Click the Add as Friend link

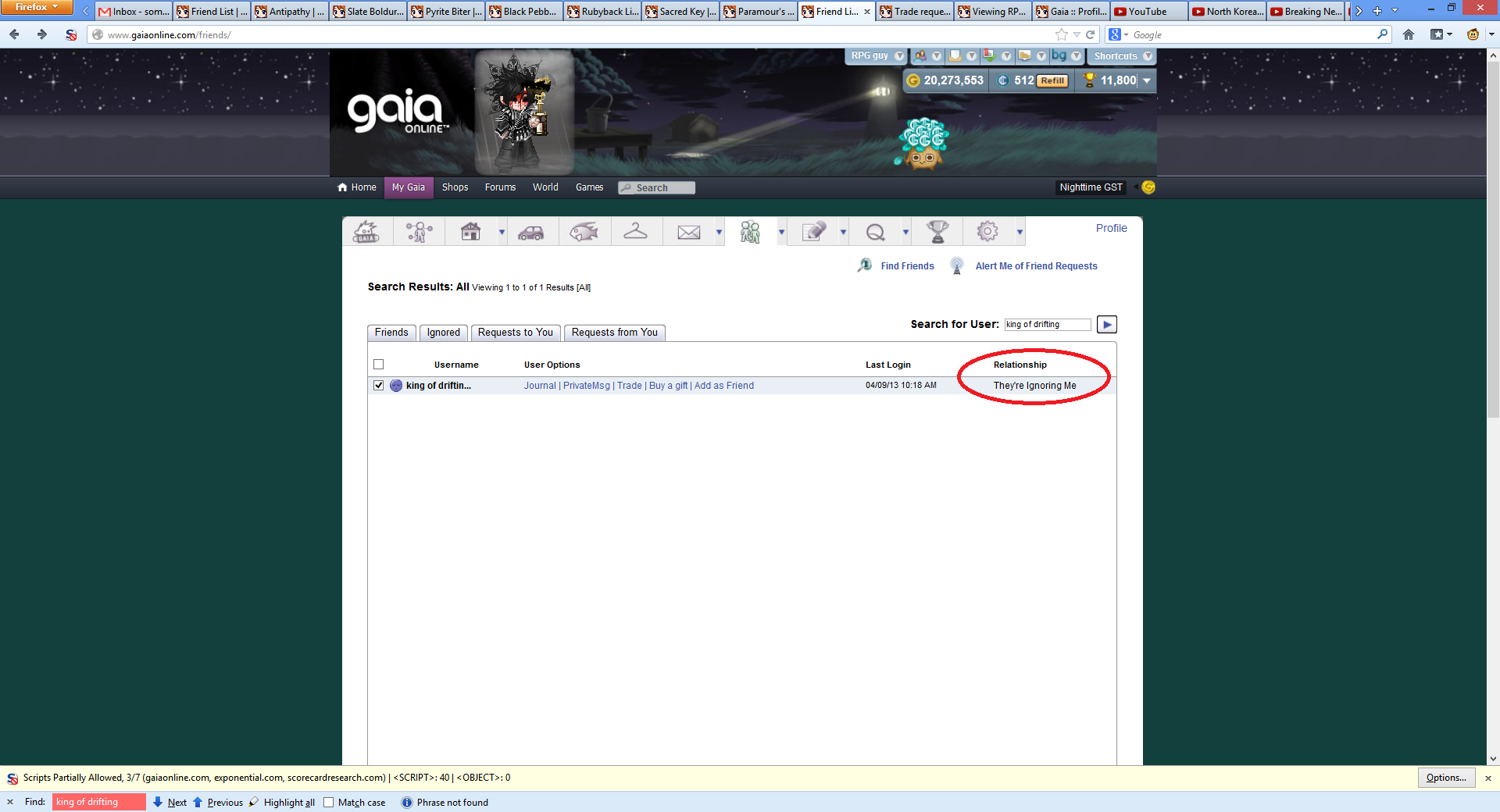(724, 386)
